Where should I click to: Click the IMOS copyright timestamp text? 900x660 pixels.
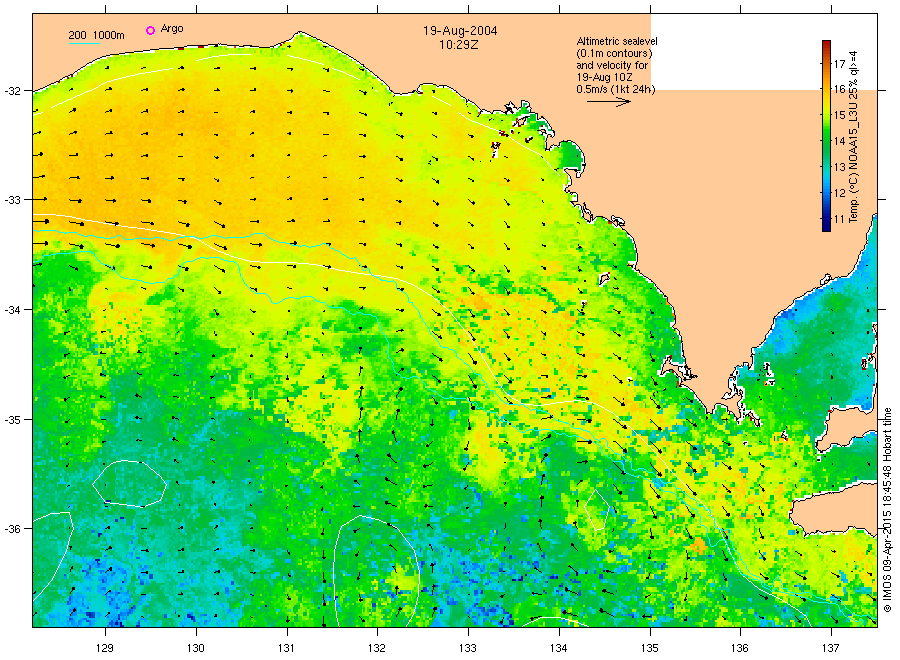click(x=887, y=510)
